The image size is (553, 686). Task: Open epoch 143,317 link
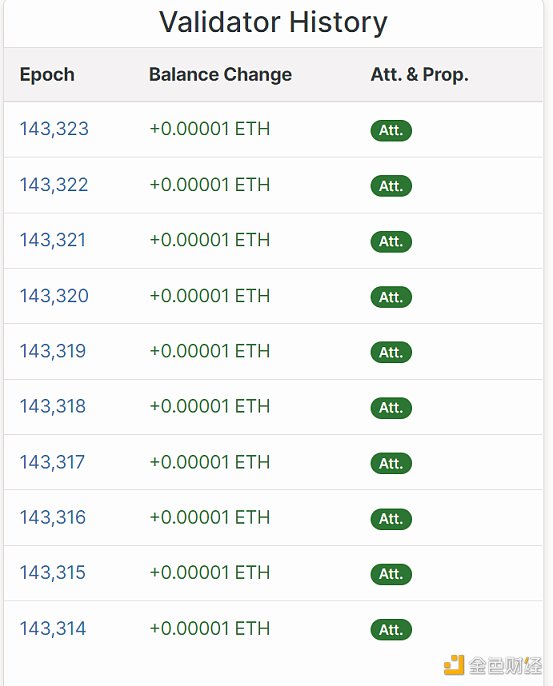point(52,462)
